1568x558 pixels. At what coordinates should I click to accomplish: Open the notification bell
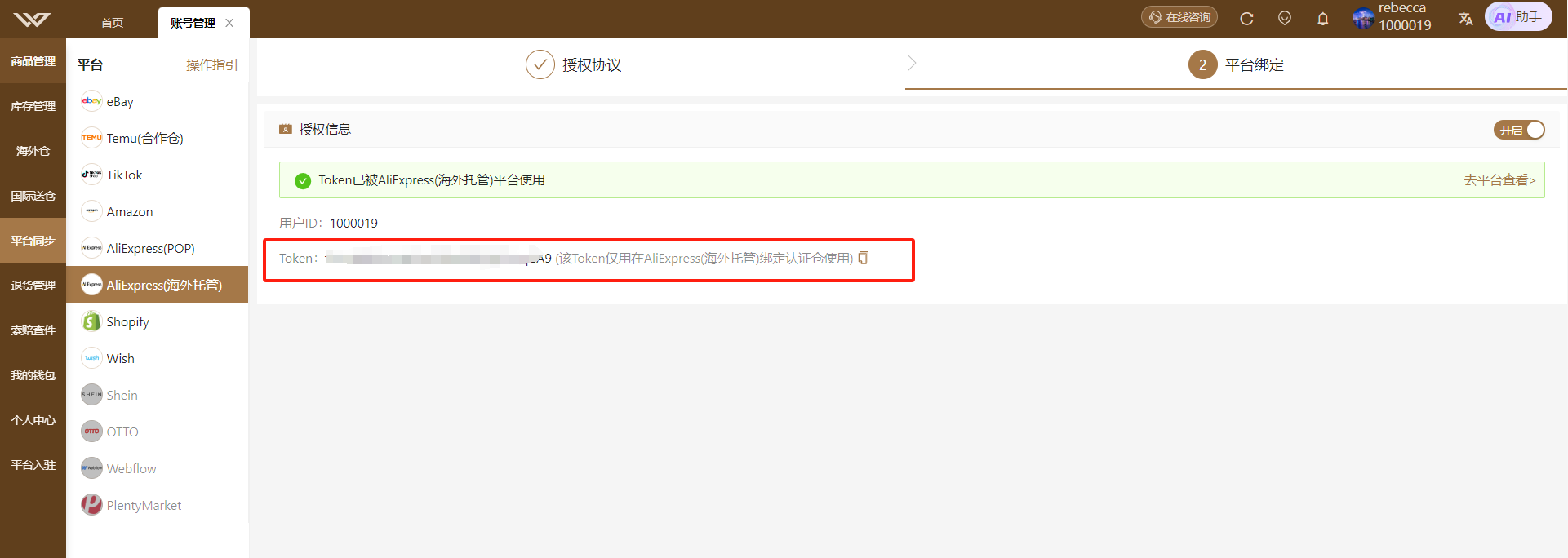(x=1323, y=18)
